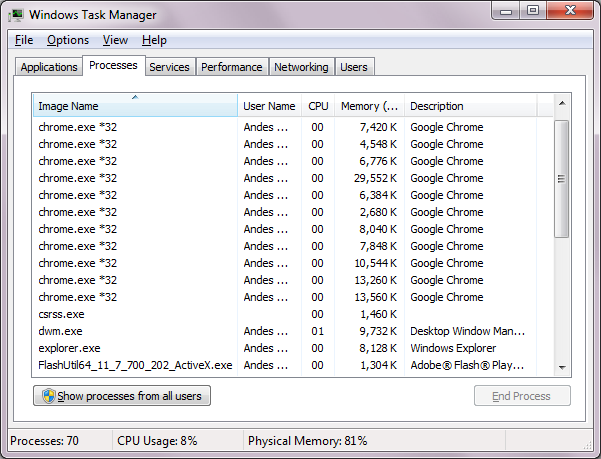
Task: Click the shield icon on Show processes button
Action: coord(46,396)
